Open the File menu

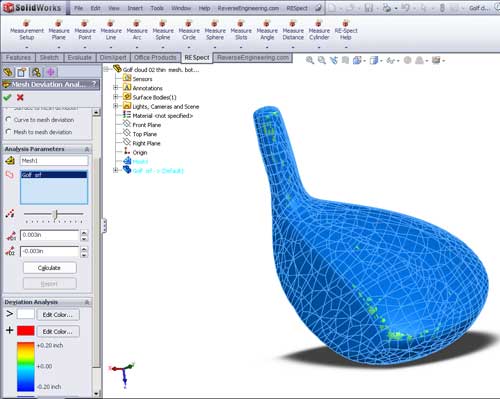(78, 8)
